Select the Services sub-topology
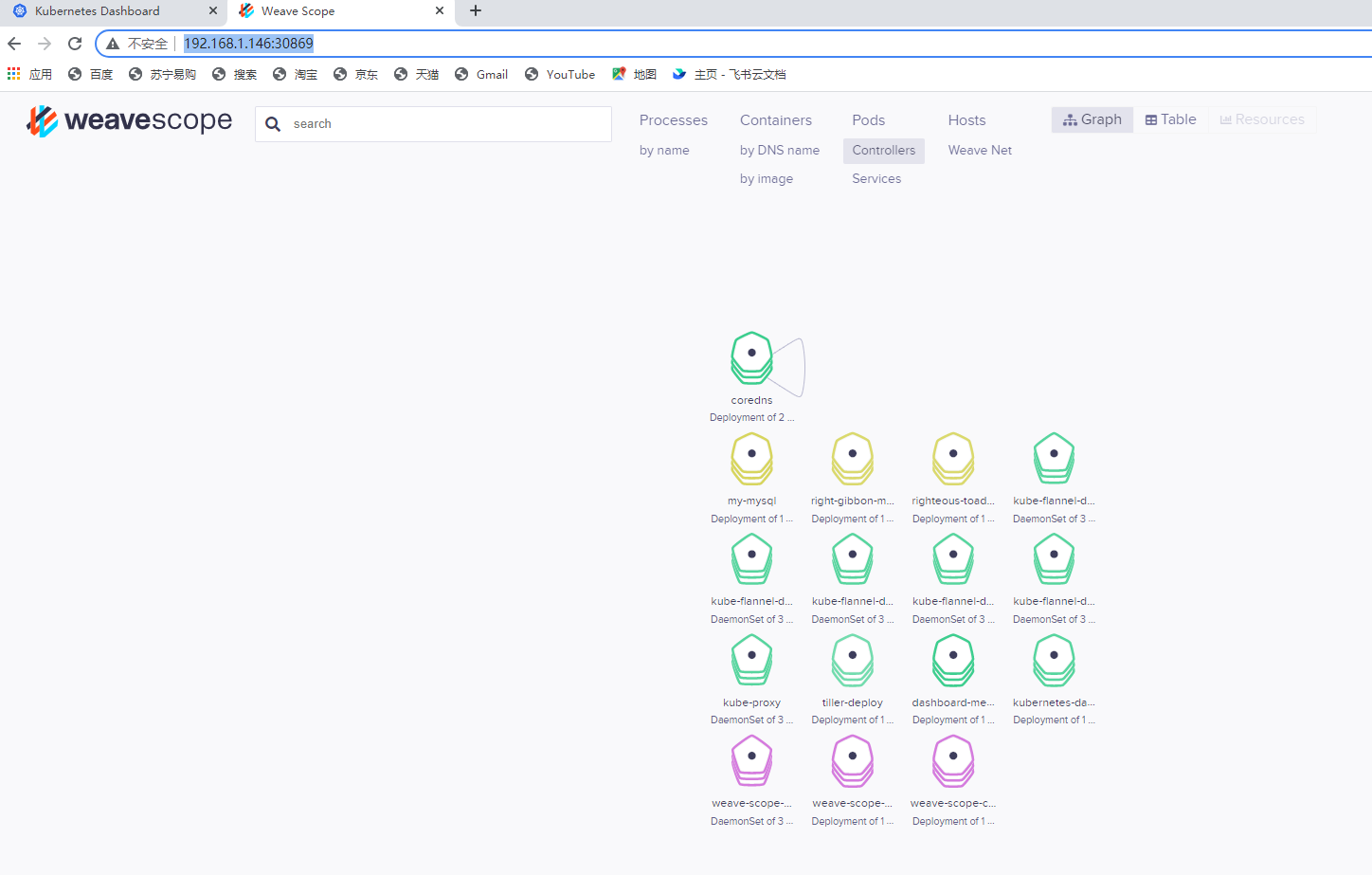This screenshot has width=1372, height=875. [876, 178]
